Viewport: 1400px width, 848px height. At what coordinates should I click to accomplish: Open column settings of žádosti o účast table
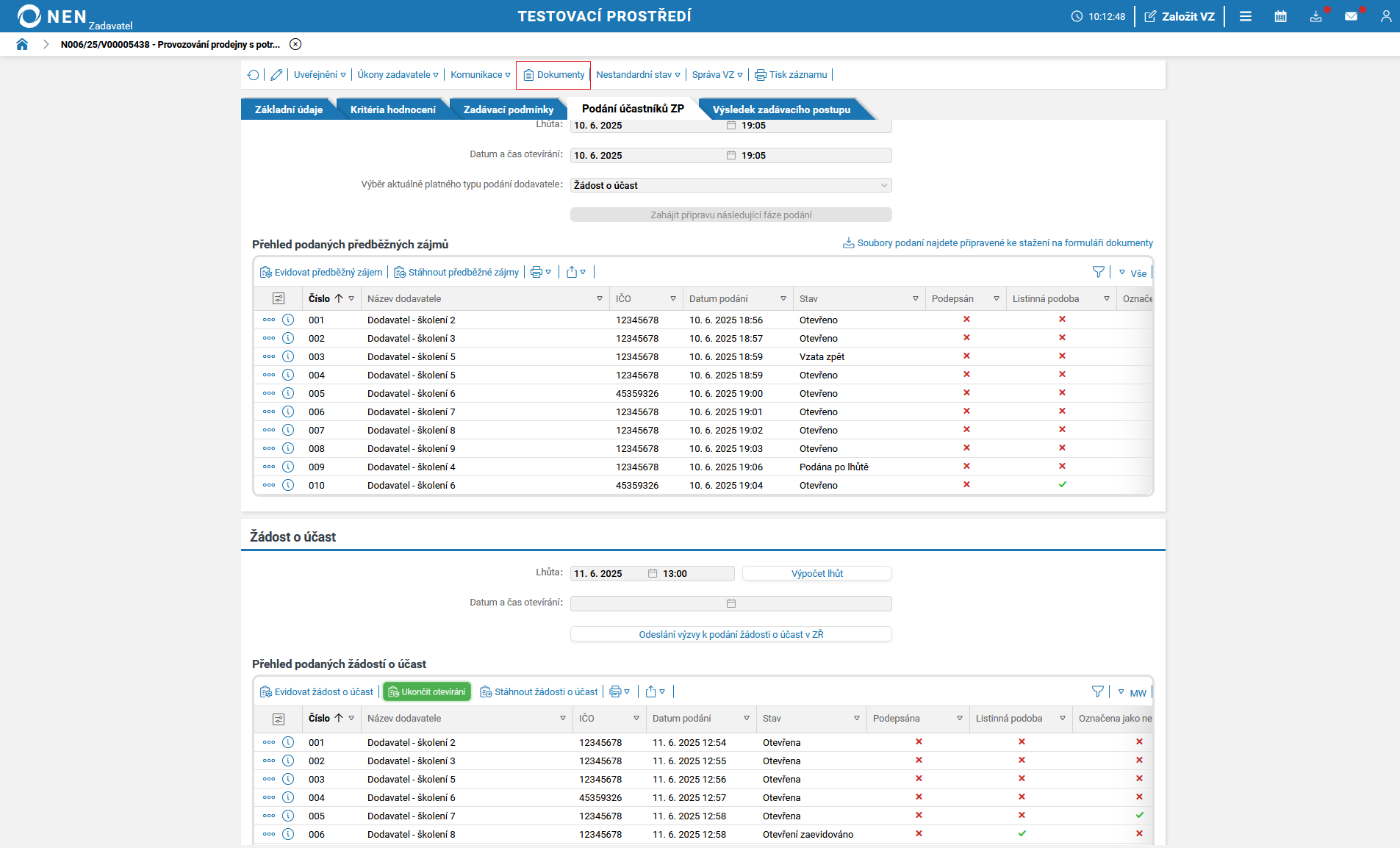click(279, 719)
